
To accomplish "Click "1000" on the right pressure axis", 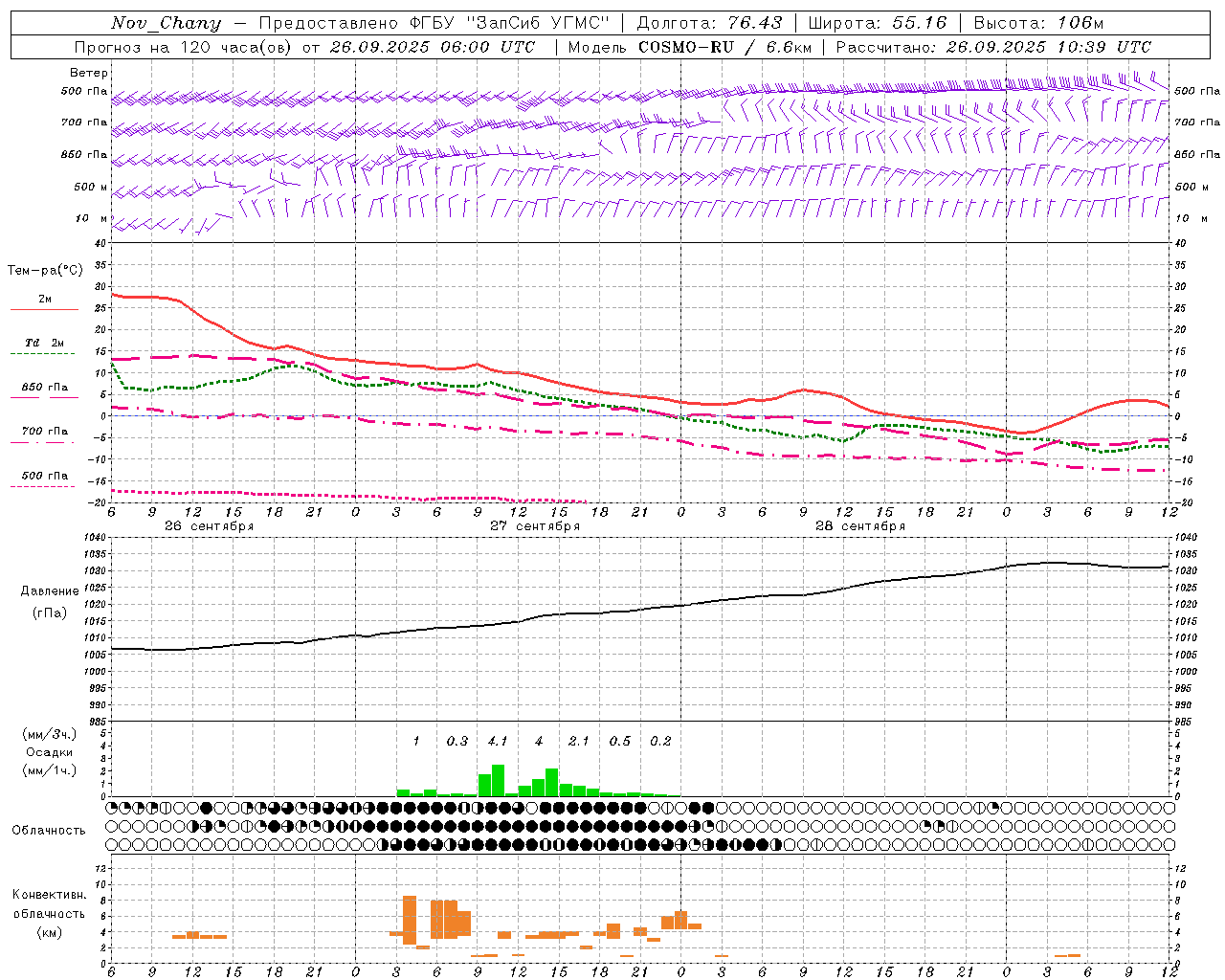I will [x=1186, y=672].
